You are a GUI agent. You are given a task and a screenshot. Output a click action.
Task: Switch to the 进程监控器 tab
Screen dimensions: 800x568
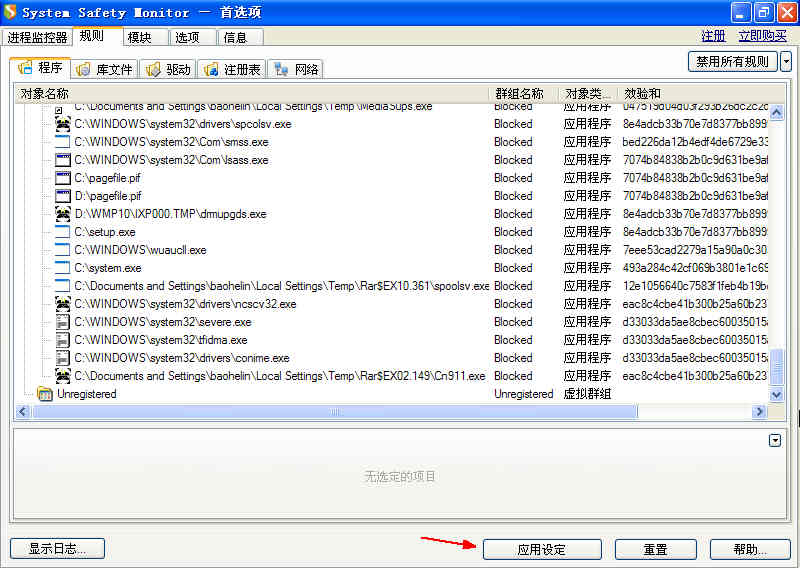coord(37,37)
